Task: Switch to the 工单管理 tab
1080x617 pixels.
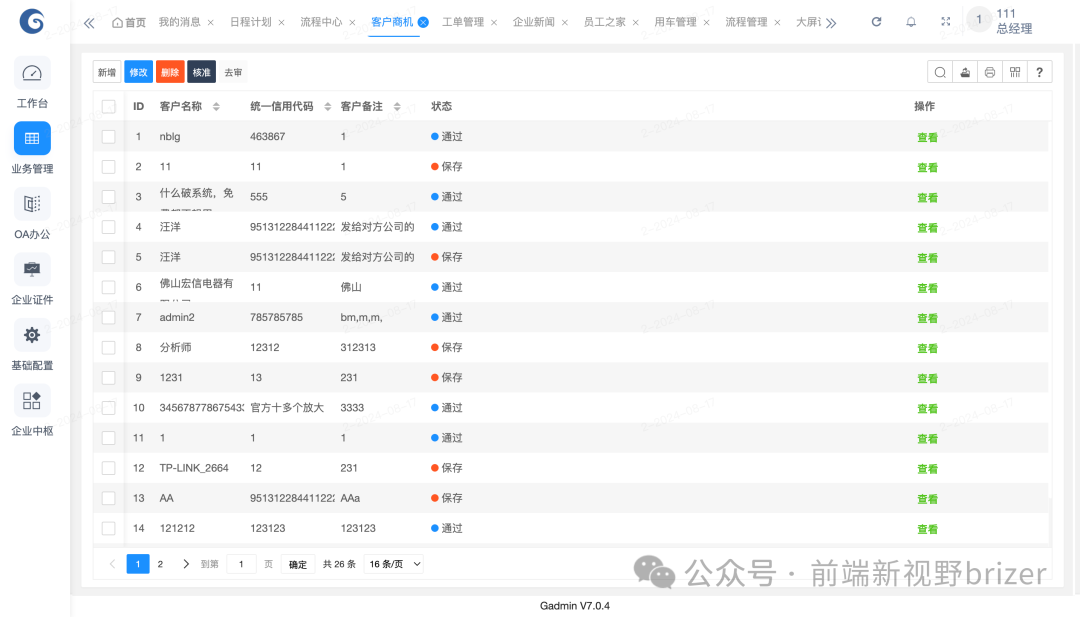Action: [464, 21]
